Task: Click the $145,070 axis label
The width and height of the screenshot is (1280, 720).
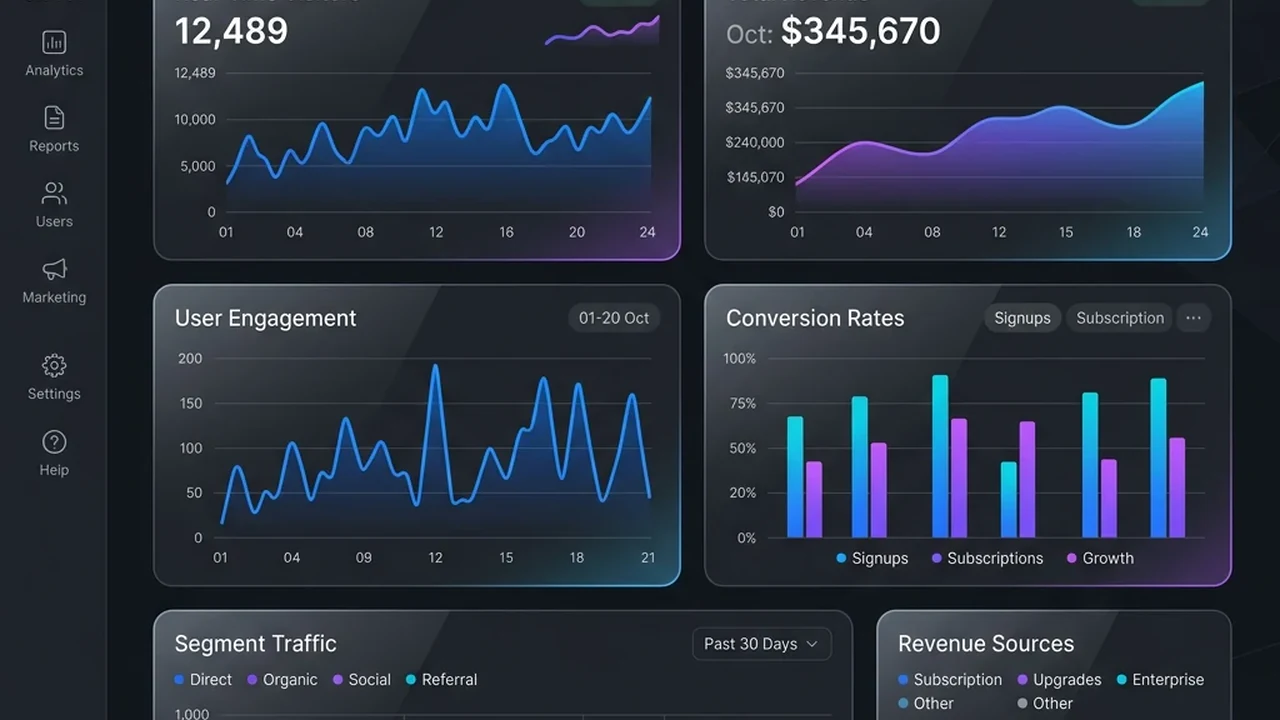Action: click(x=755, y=177)
